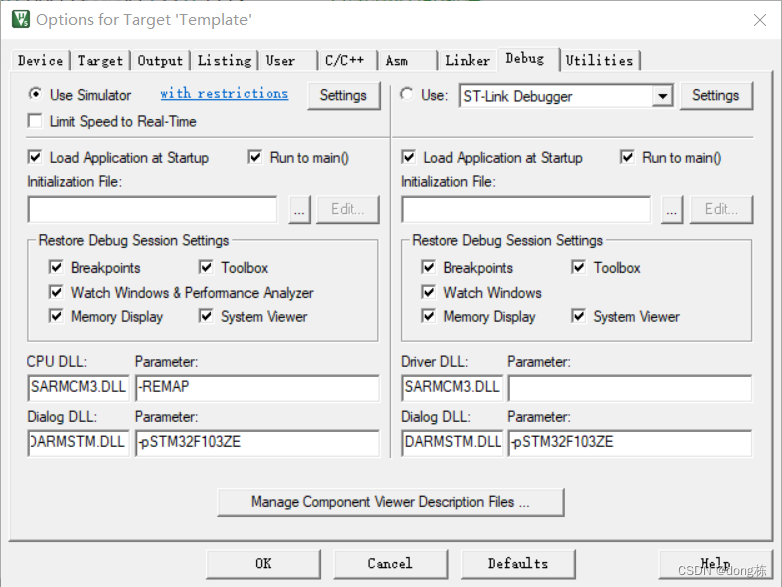Screen dimensions: 782x587
Task: Switch to the Target tab
Action: coord(100,61)
